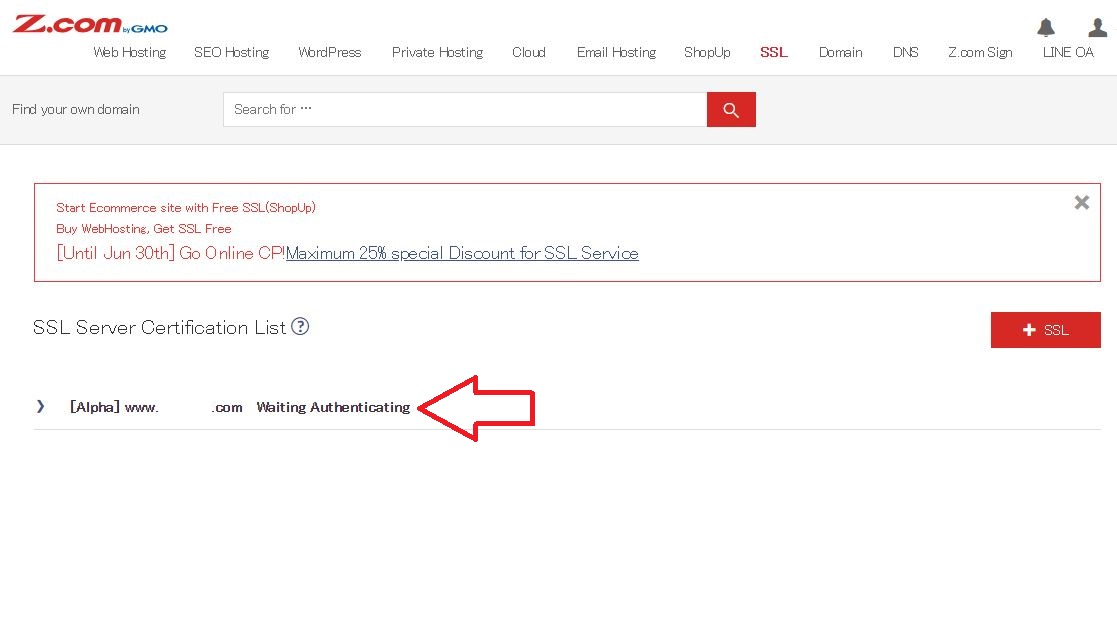Screen dimensions: 1117x617
Task: Add a new SSL with the + SSL button
Action: pyautogui.click(x=1046, y=330)
